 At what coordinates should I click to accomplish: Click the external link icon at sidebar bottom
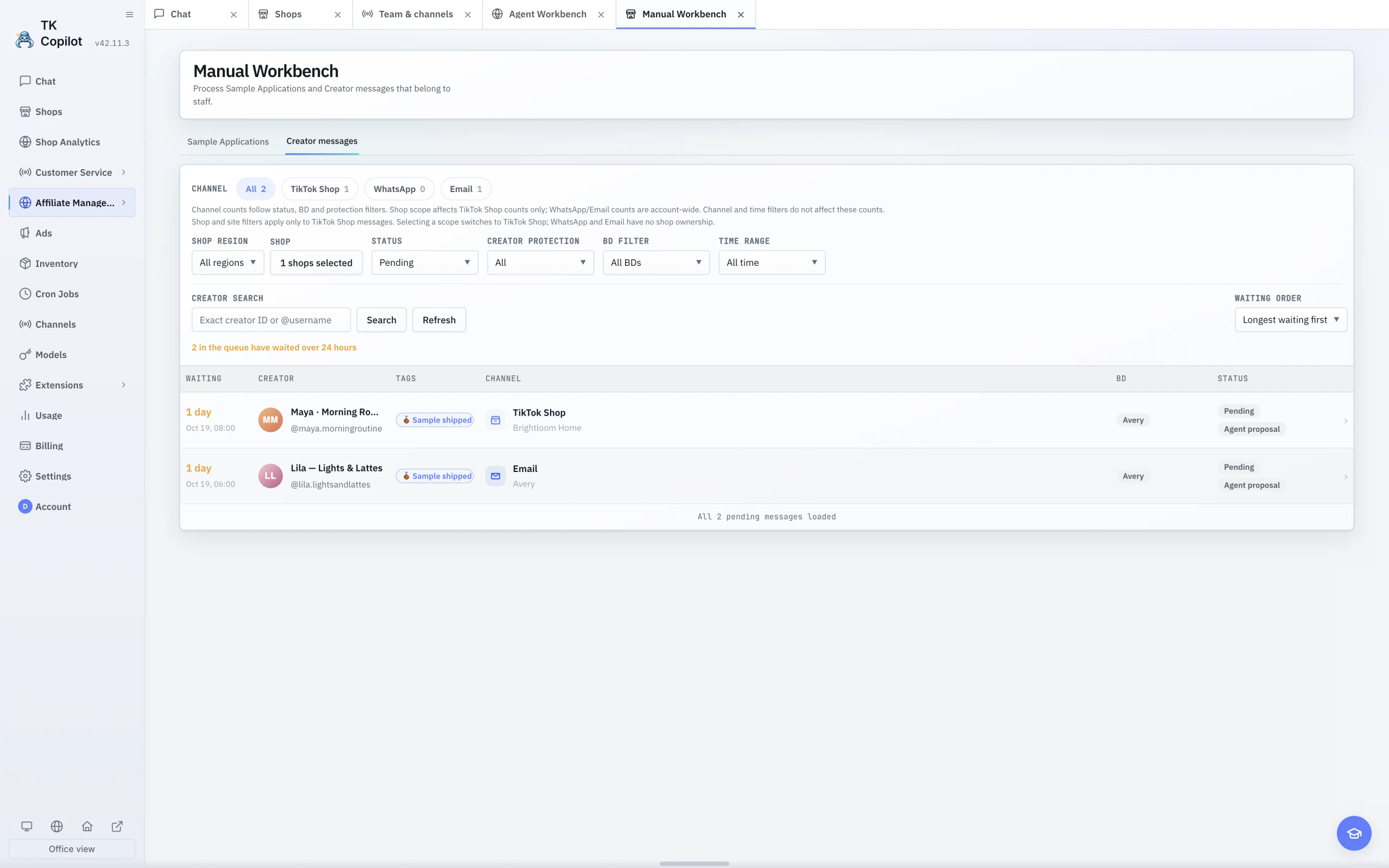117,826
